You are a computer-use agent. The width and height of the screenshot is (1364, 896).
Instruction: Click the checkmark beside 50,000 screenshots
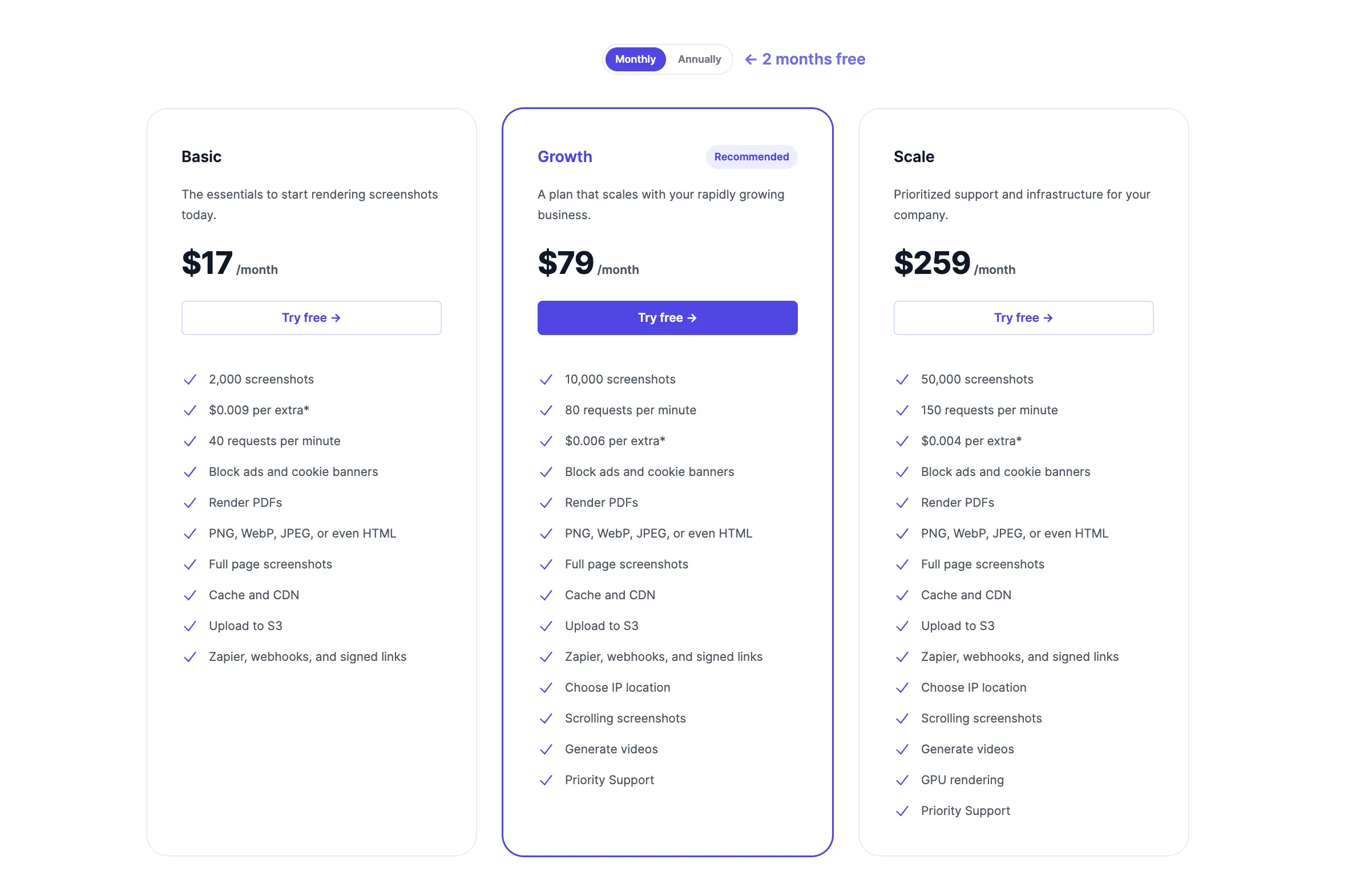[x=902, y=380]
